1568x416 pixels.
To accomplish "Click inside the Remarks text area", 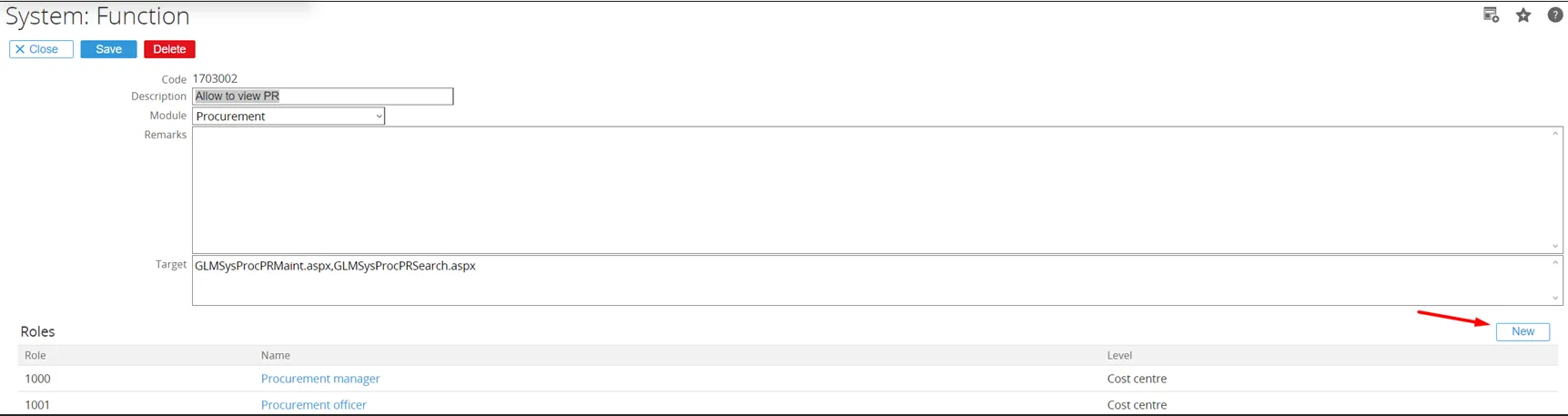I will (874, 189).
